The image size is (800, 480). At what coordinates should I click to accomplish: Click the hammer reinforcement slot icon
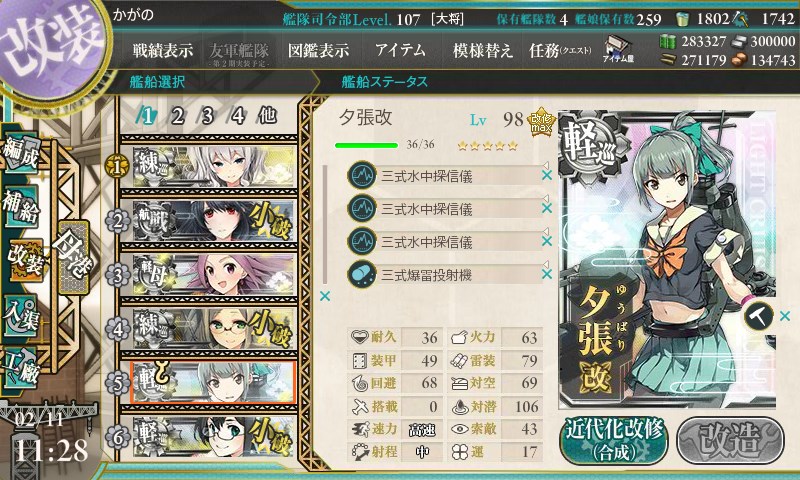[x=758, y=316]
